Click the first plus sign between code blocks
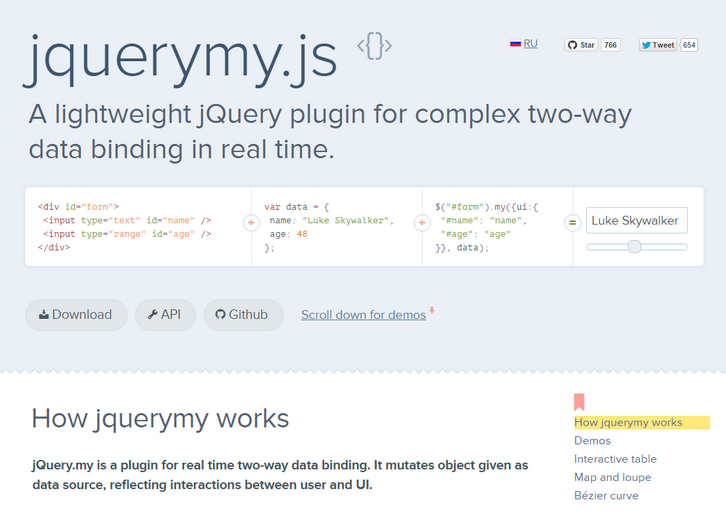This screenshot has width=726, height=513. (251, 222)
